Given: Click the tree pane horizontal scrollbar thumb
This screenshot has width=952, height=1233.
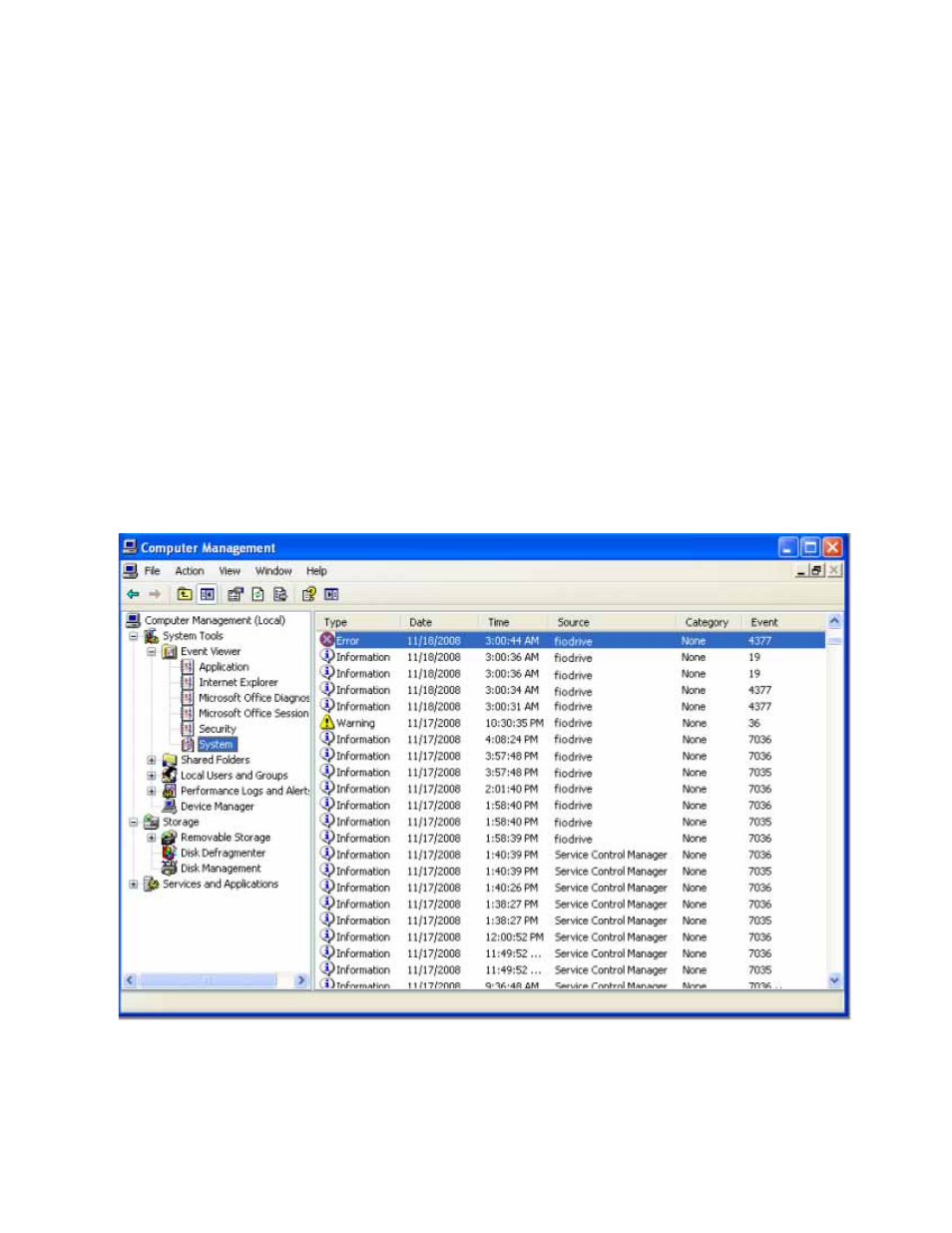Looking at the screenshot, I should pos(208,980).
